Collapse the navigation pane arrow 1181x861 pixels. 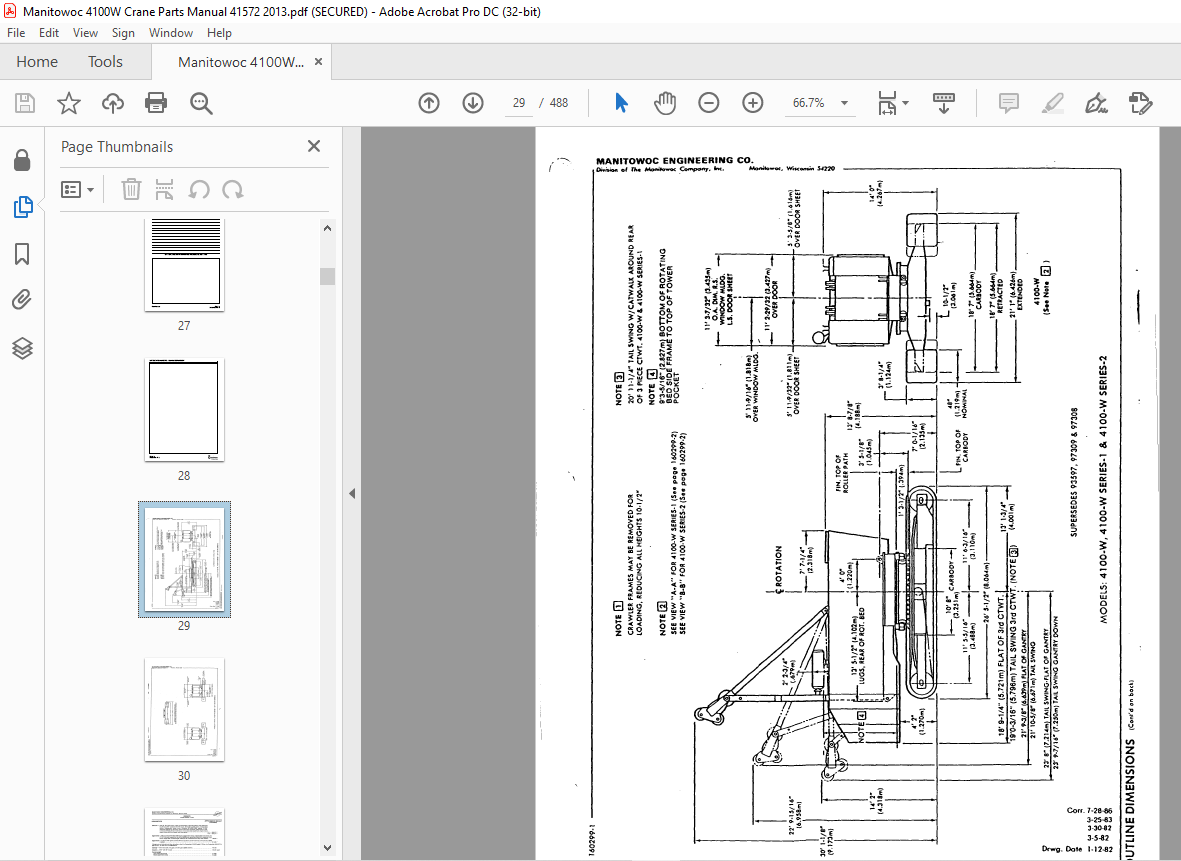coord(352,493)
